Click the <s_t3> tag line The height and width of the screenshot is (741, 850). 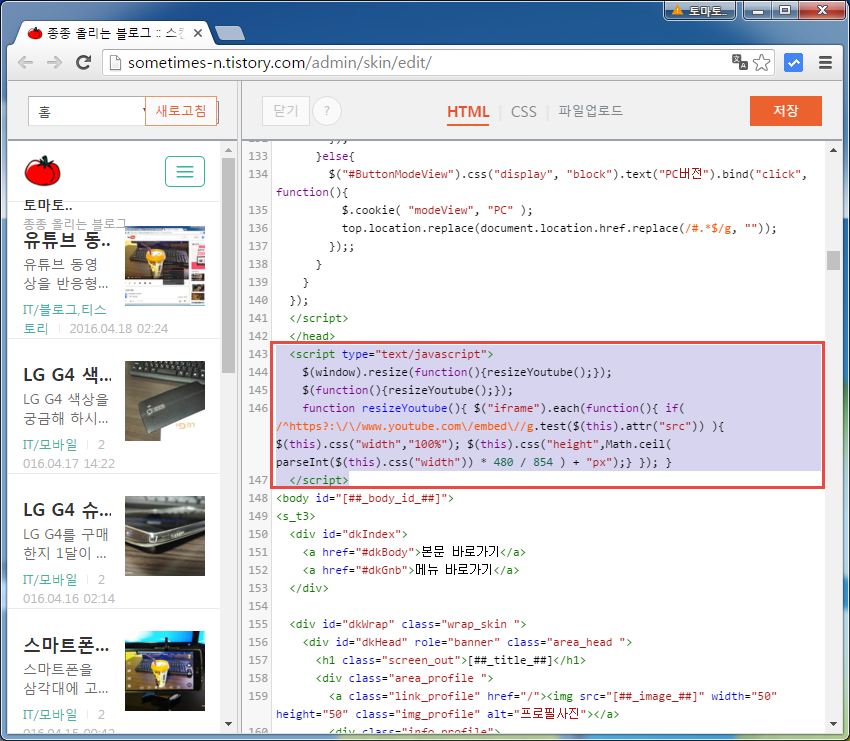pos(295,516)
